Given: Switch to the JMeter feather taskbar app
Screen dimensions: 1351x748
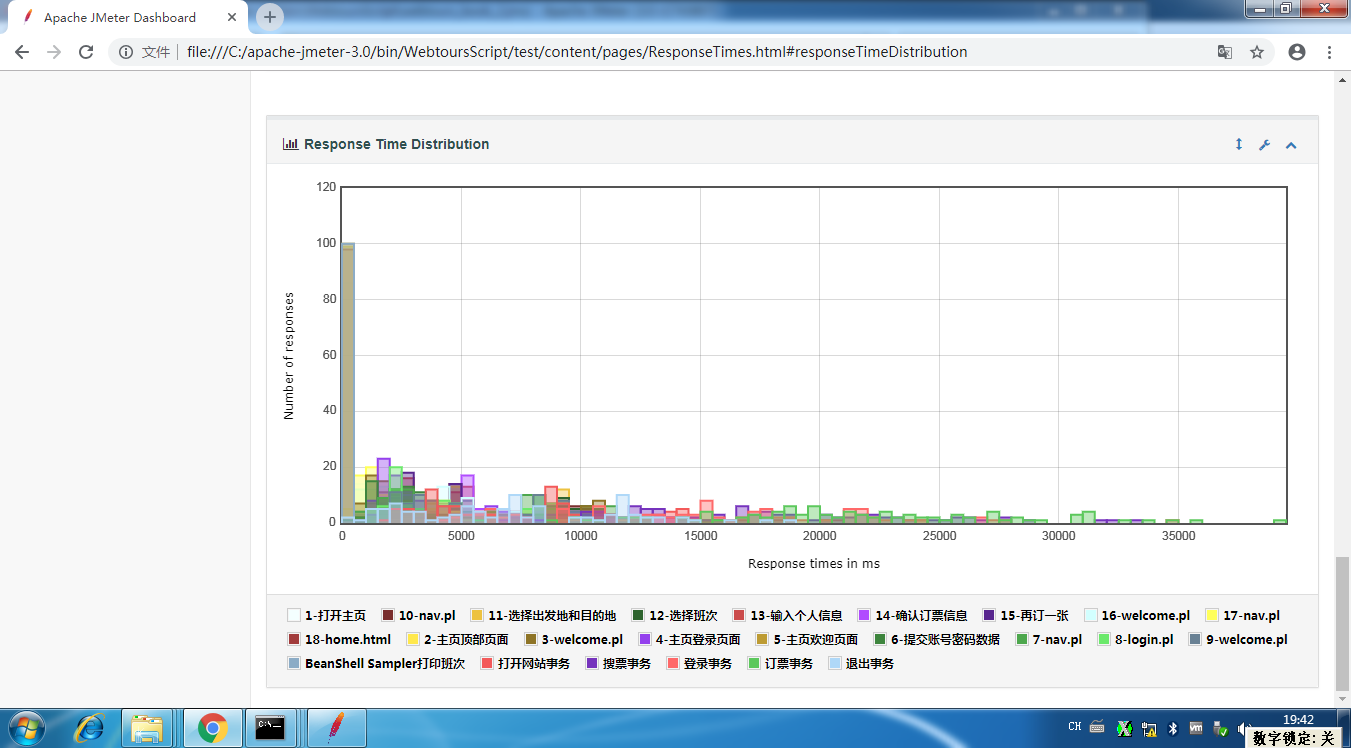Looking at the screenshot, I should (335, 728).
